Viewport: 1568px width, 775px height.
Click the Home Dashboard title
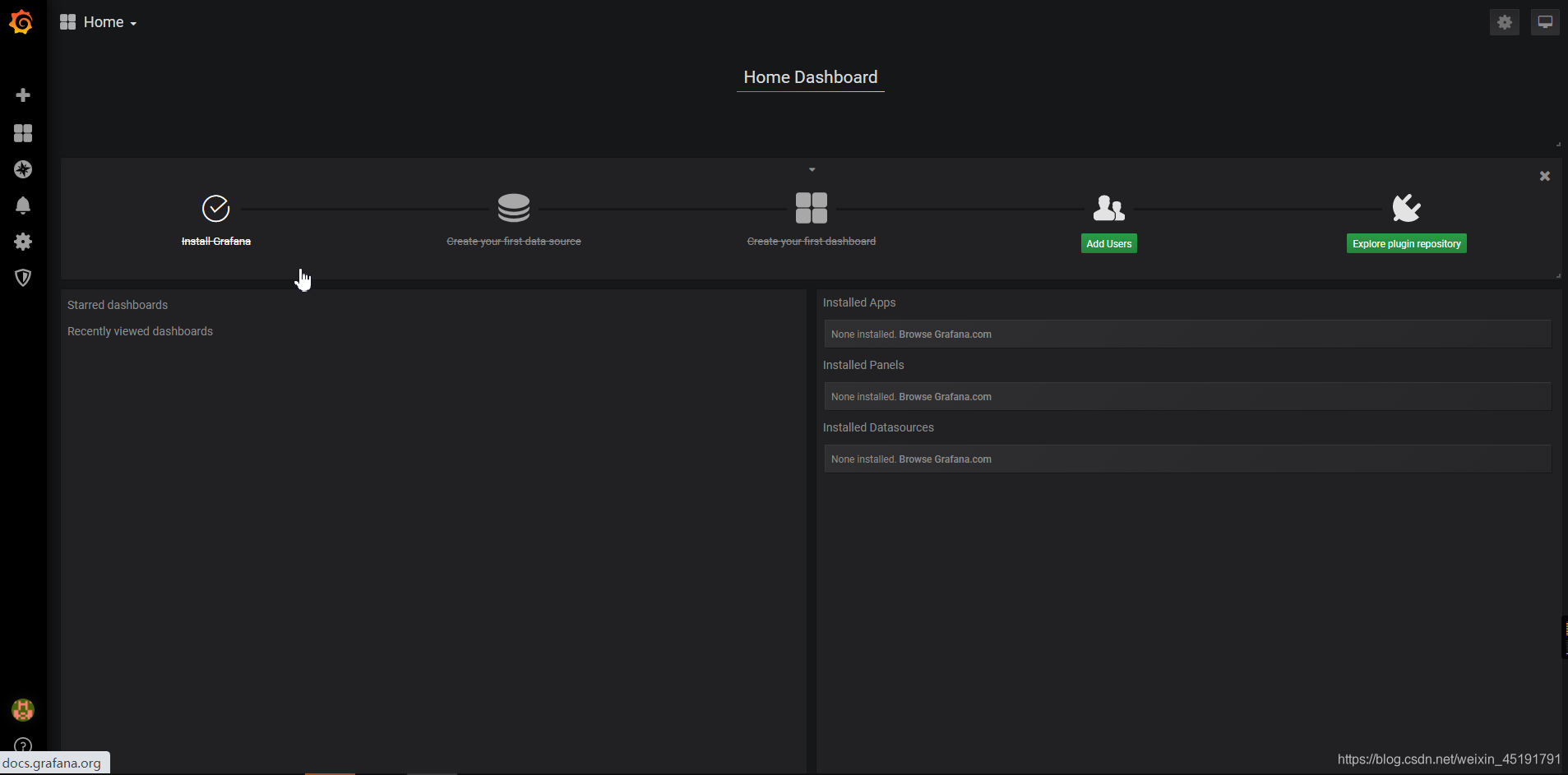point(811,77)
